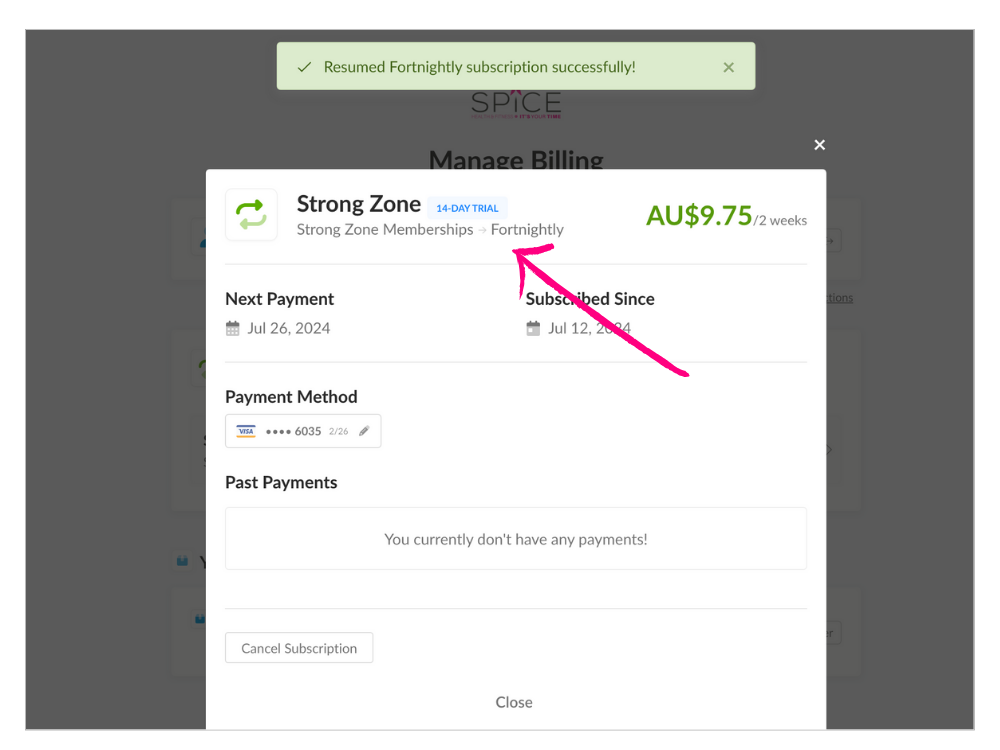Click the 14-DAY TRIAL badge
The image size is (1000, 750).
pyautogui.click(x=467, y=208)
